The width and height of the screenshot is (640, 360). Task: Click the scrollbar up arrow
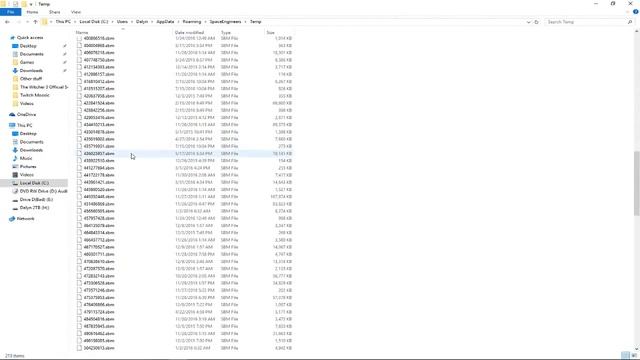click(636, 31)
